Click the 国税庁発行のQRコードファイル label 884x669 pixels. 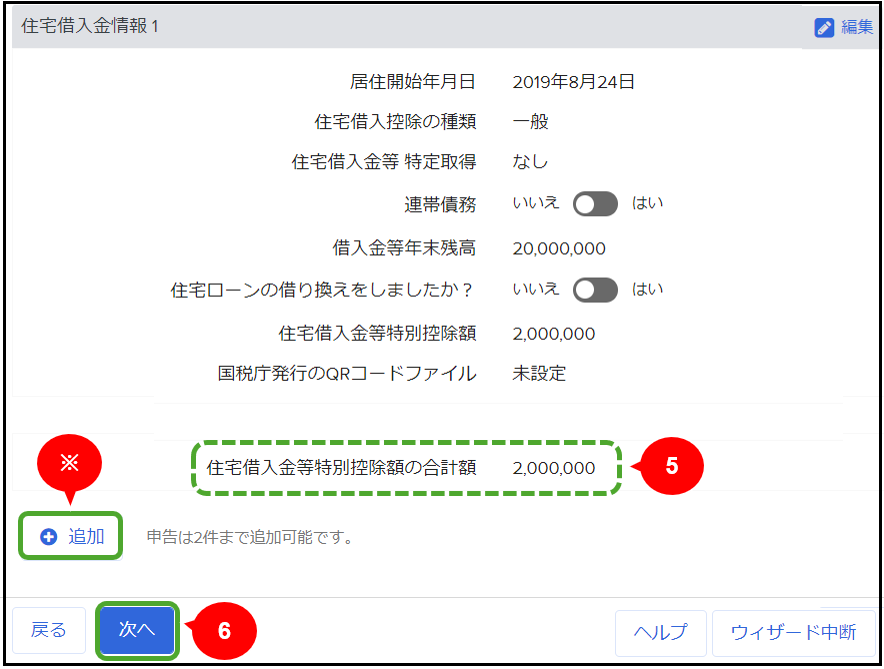point(347,374)
